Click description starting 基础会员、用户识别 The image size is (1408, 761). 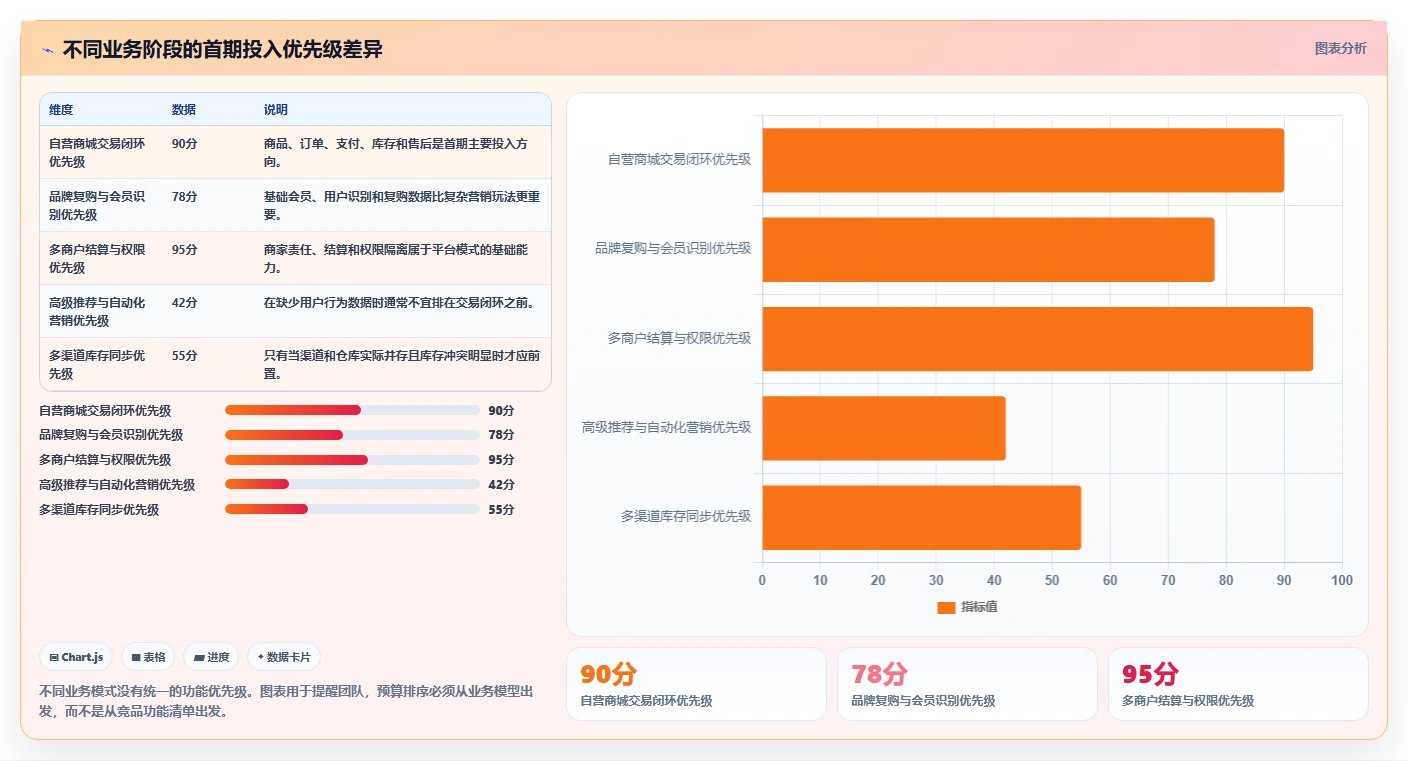[402, 205]
